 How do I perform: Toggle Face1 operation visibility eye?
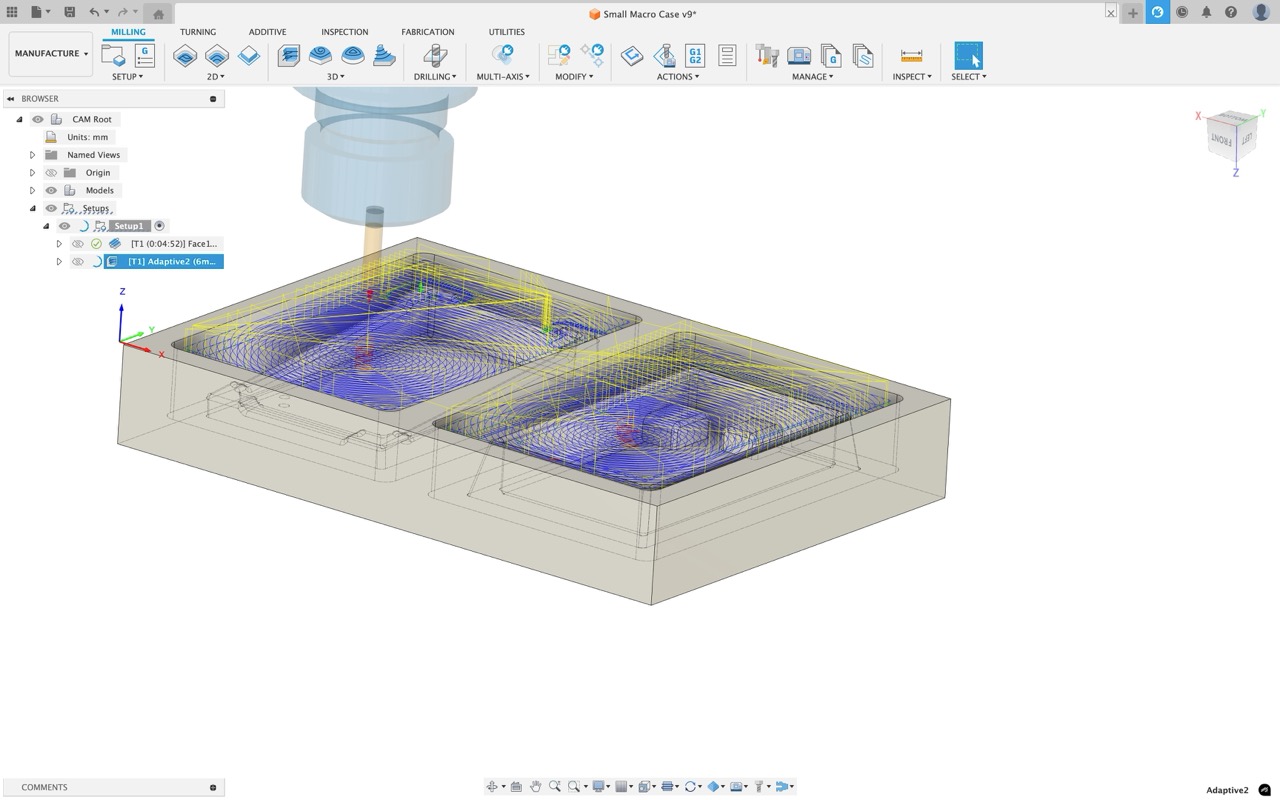point(78,244)
